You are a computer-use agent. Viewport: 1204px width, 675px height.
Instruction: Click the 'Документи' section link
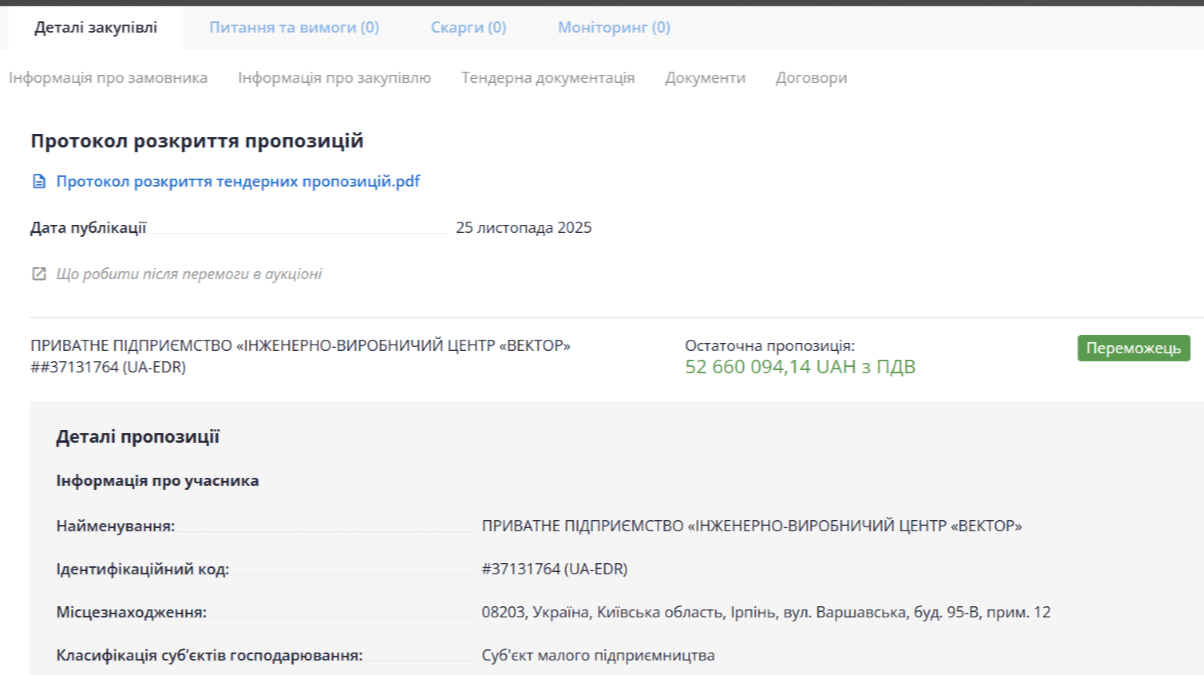pyautogui.click(x=705, y=78)
